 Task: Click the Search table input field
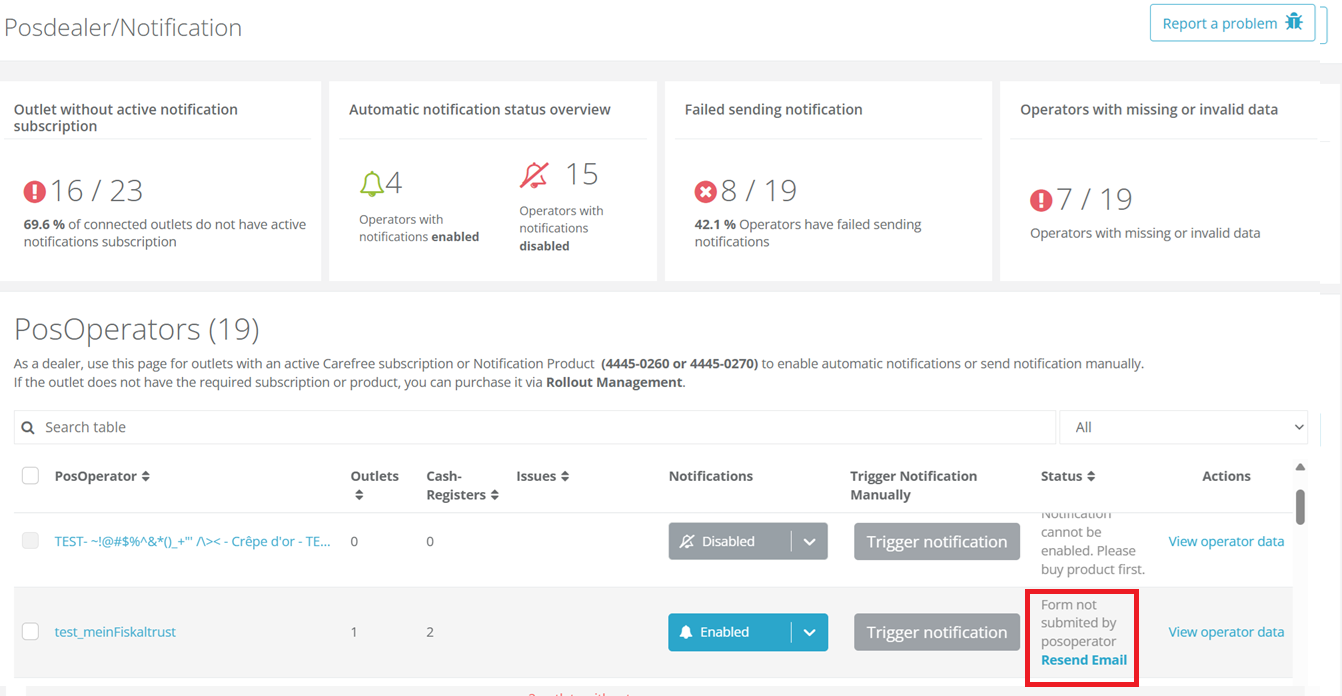point(540,427)
